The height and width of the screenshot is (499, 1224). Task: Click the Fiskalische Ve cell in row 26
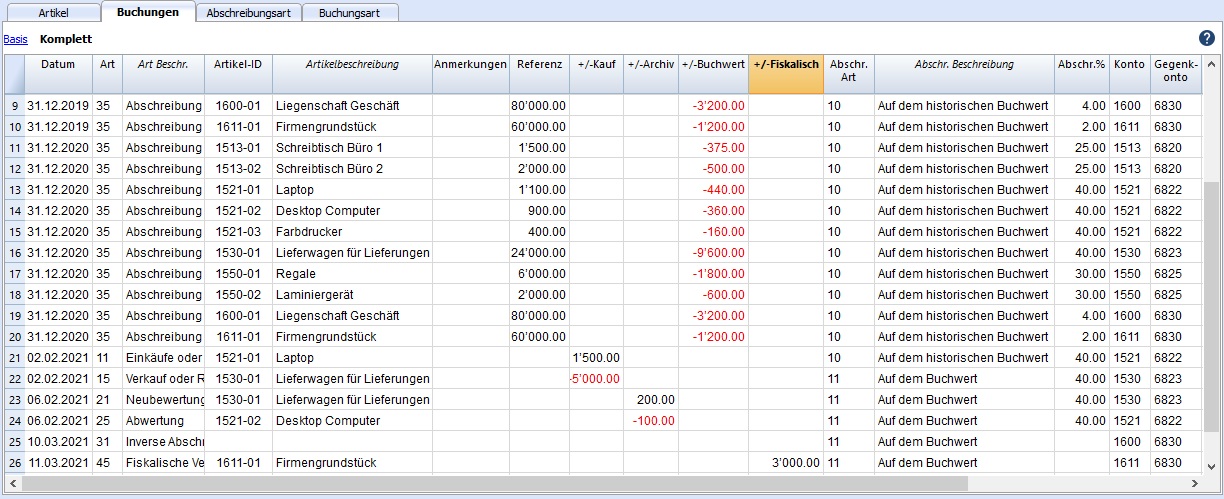164,462
